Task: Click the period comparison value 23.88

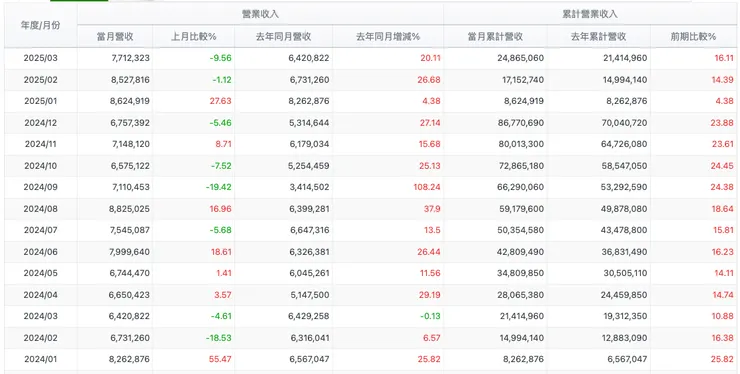Action: pos(722,123)
